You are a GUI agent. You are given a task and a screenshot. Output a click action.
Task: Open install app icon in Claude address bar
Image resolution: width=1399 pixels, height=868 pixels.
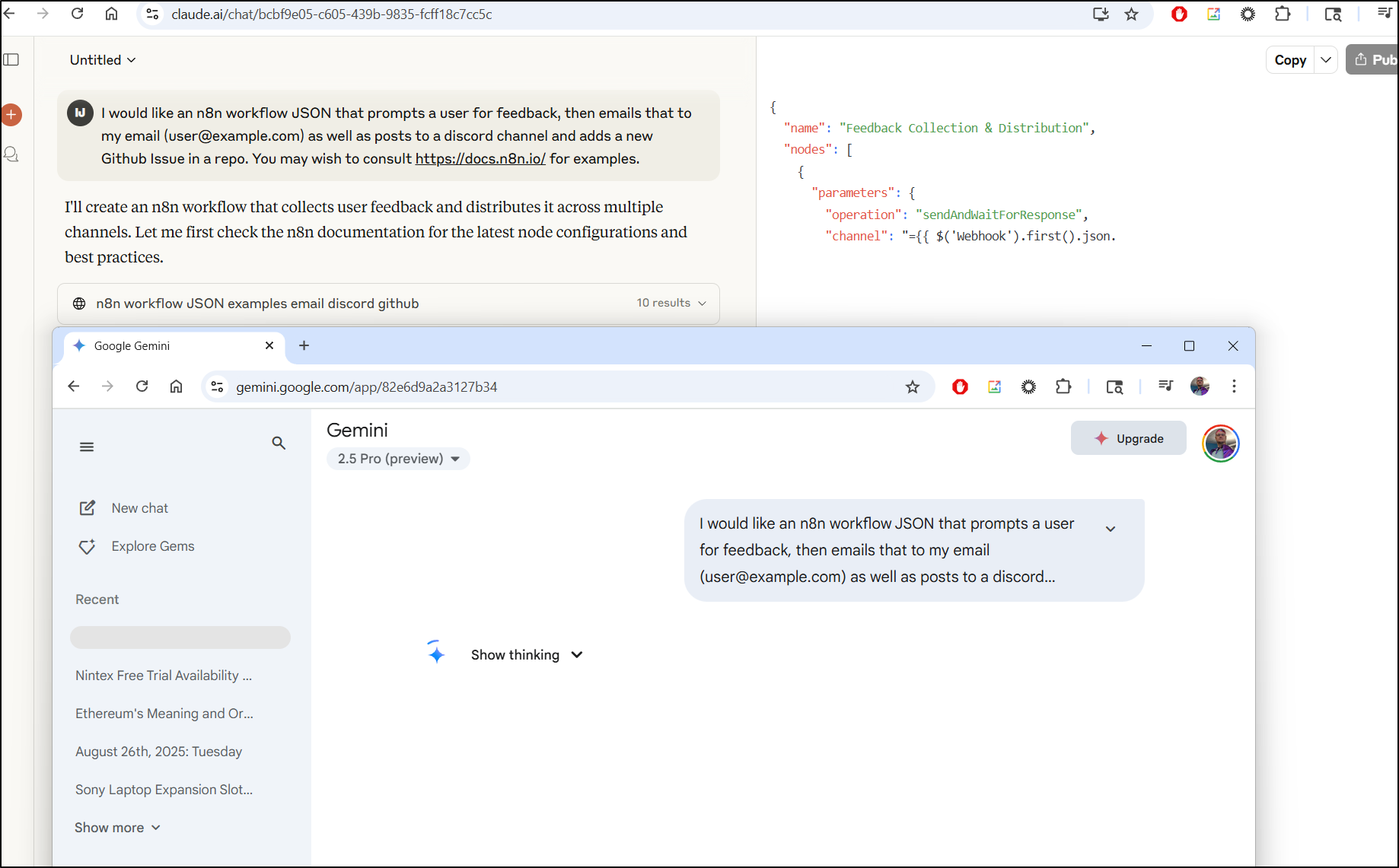click(1101, 14)
